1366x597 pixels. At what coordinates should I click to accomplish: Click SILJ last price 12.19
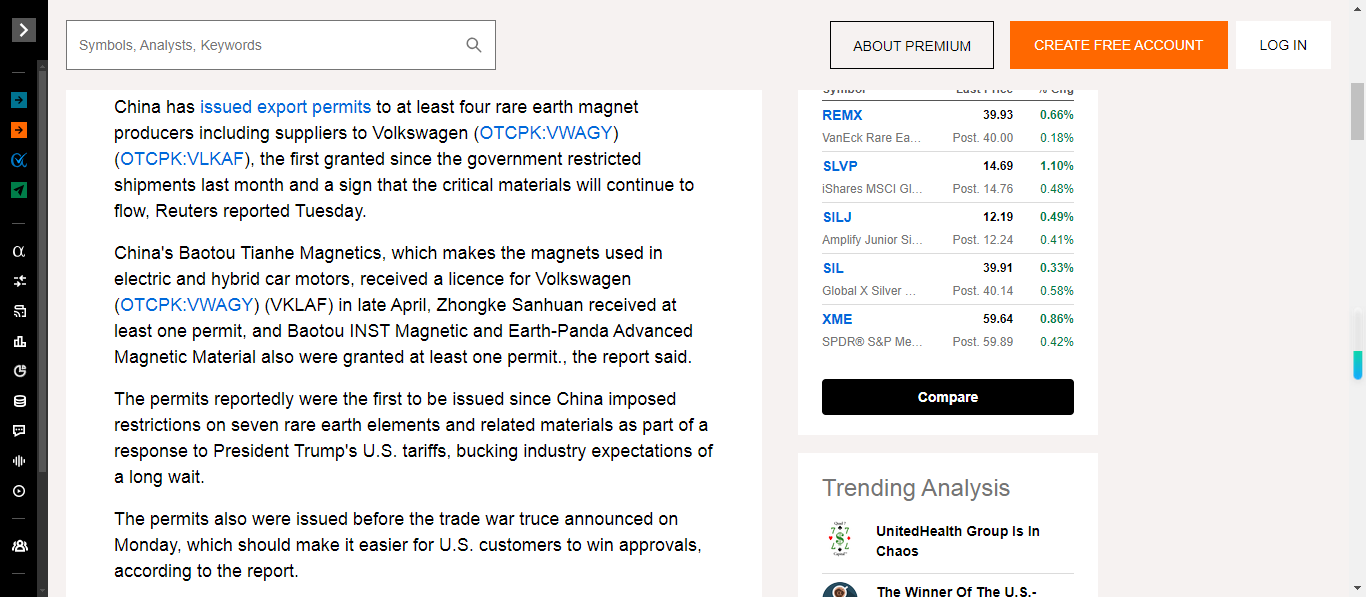point(998,217)
